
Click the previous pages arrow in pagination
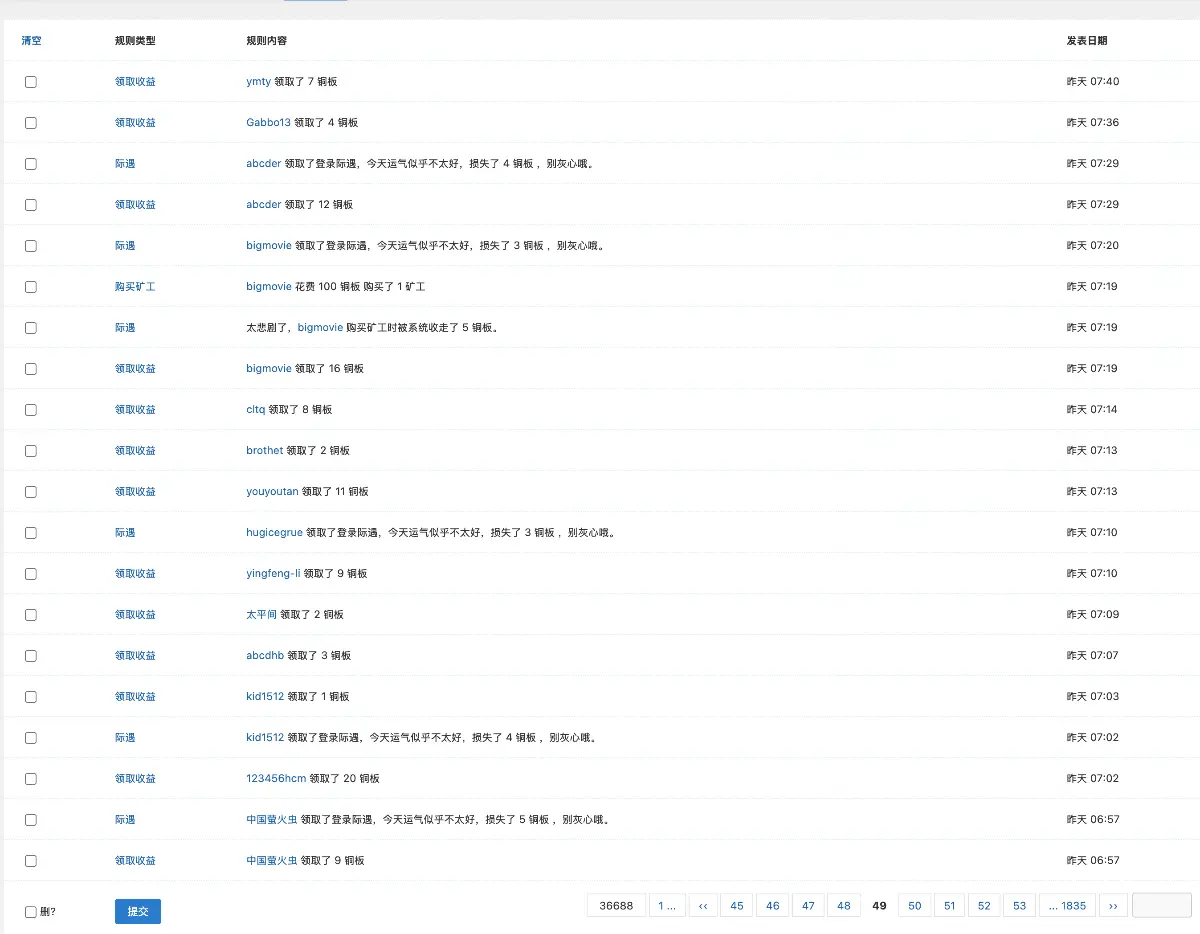(703, 905)
